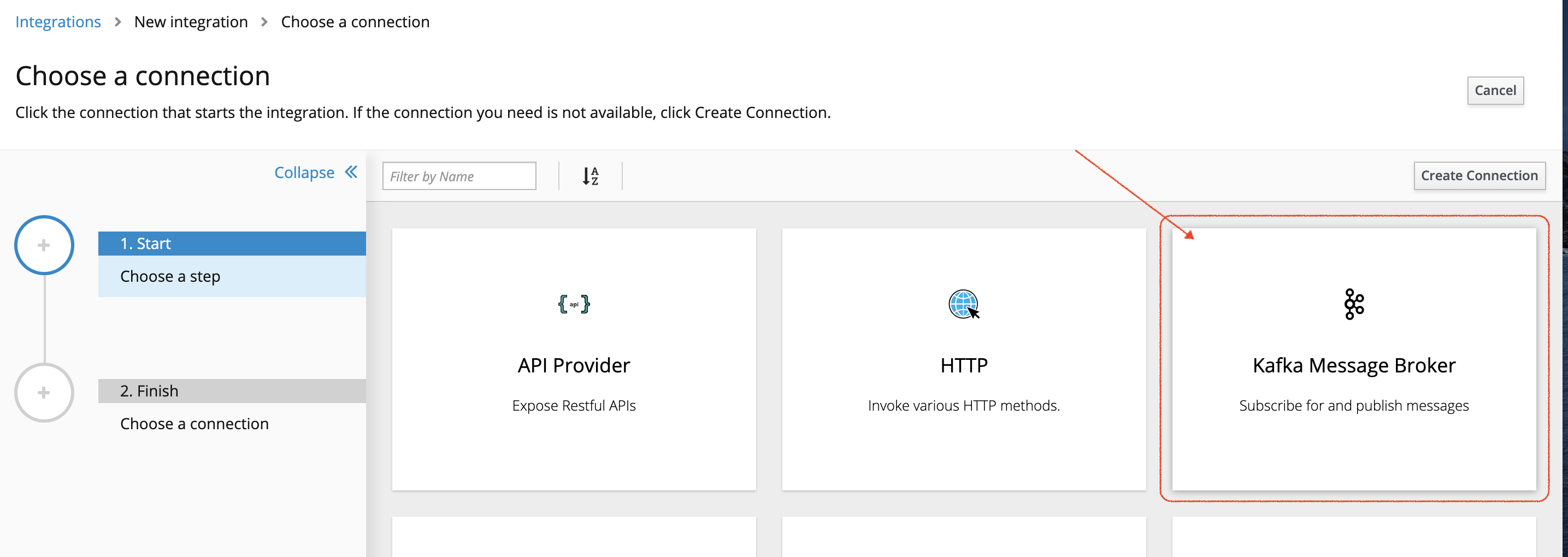Click the Choose a connection breadcrumb
The image size is (1568, 557).
pyautogui.click(x=355, y=22)
